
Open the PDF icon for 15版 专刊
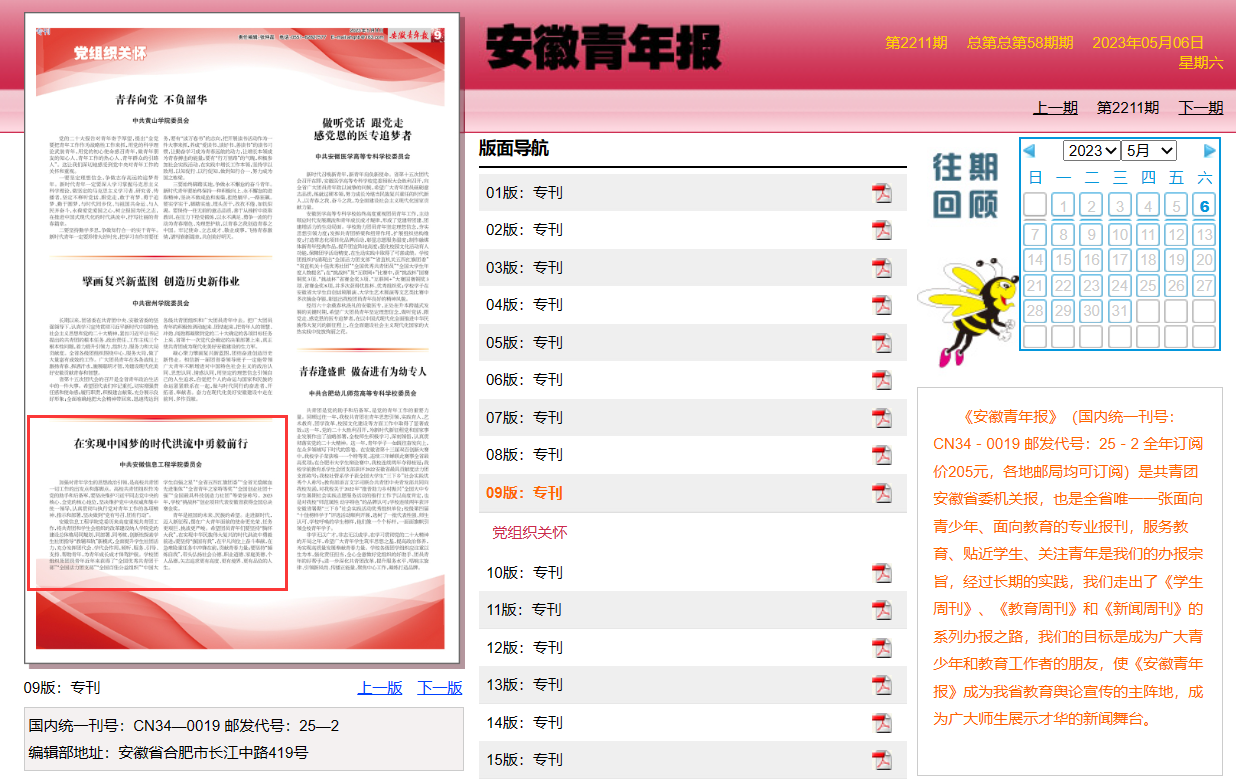(x=882, y=760)
